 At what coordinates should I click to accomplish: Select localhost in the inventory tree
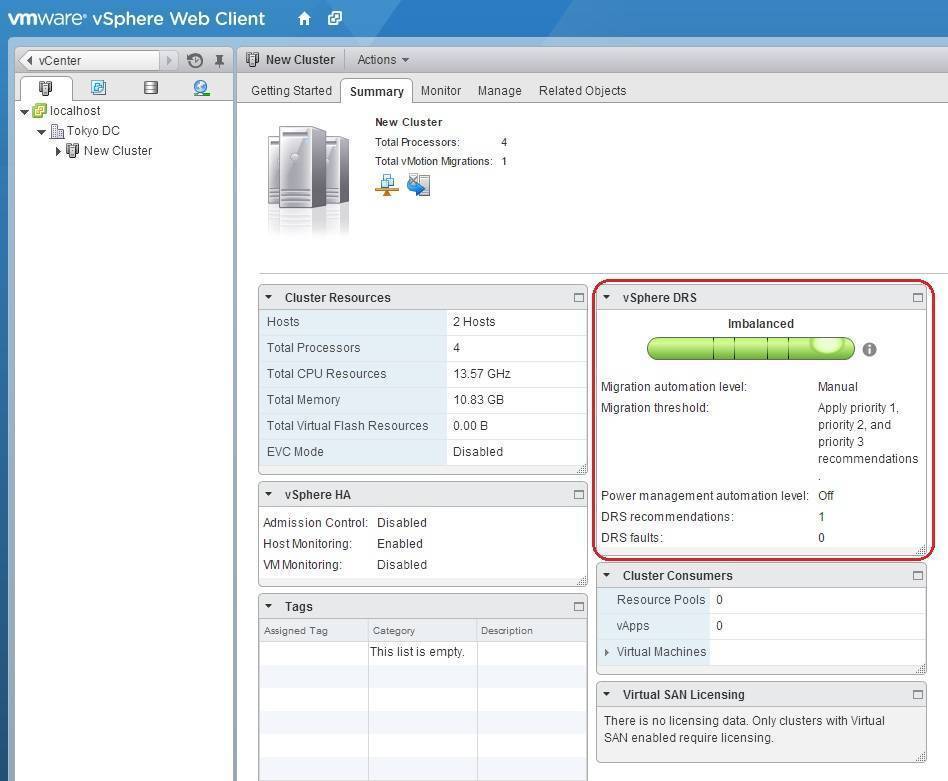point(75,111)
